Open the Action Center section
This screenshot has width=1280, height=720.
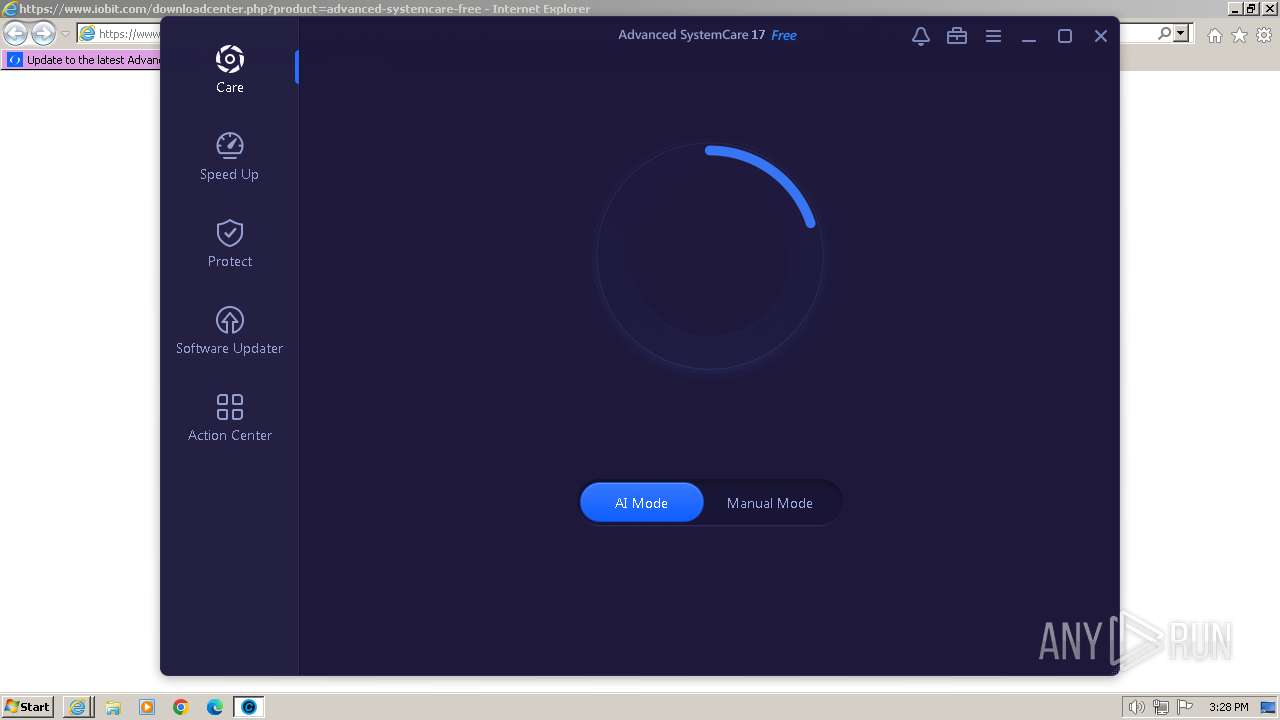point(229,417)
